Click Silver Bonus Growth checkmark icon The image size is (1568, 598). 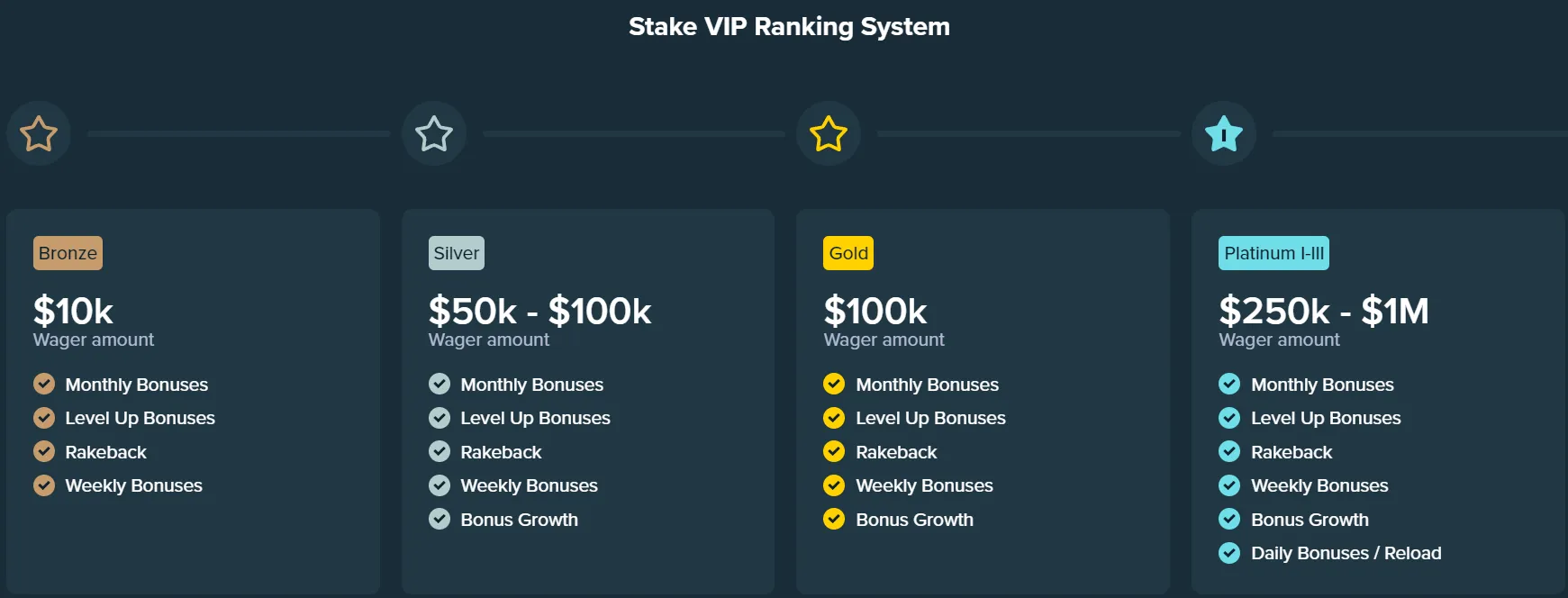point(440,520)
